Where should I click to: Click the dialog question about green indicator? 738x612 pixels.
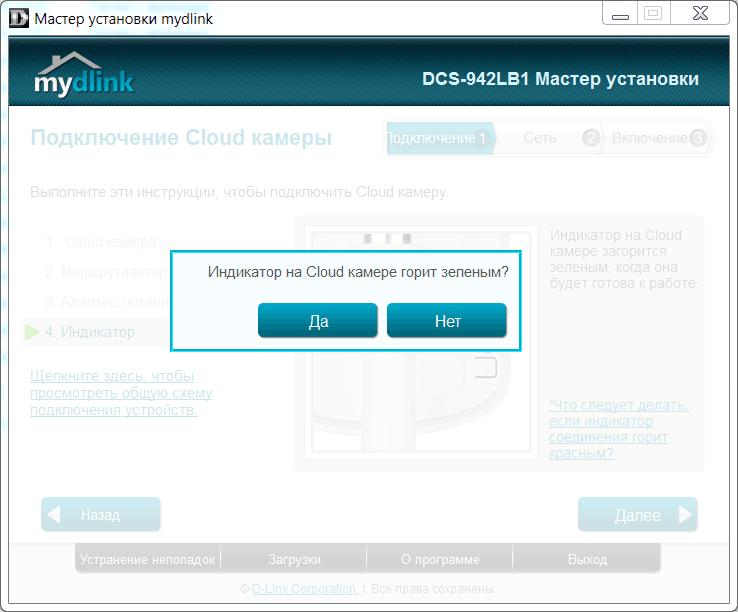[358, 272]
